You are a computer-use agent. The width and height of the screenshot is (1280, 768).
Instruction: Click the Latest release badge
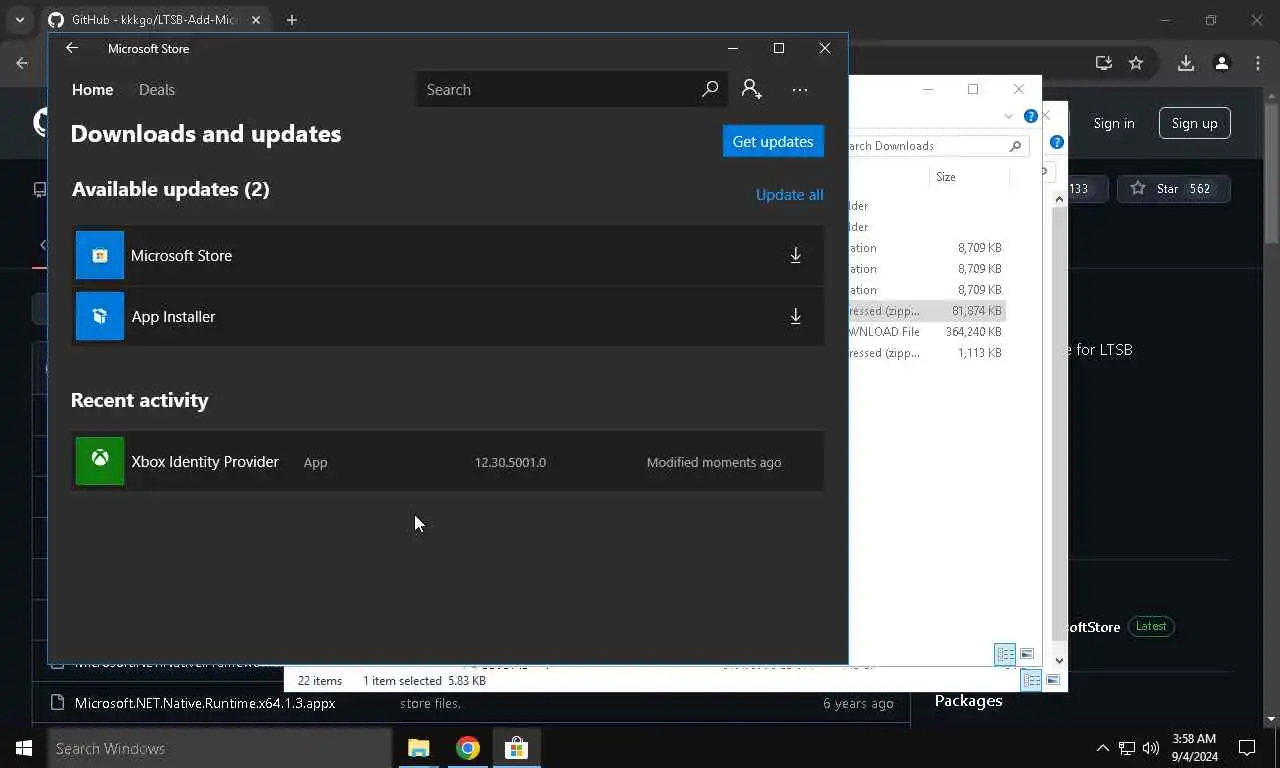(1151, 626)
